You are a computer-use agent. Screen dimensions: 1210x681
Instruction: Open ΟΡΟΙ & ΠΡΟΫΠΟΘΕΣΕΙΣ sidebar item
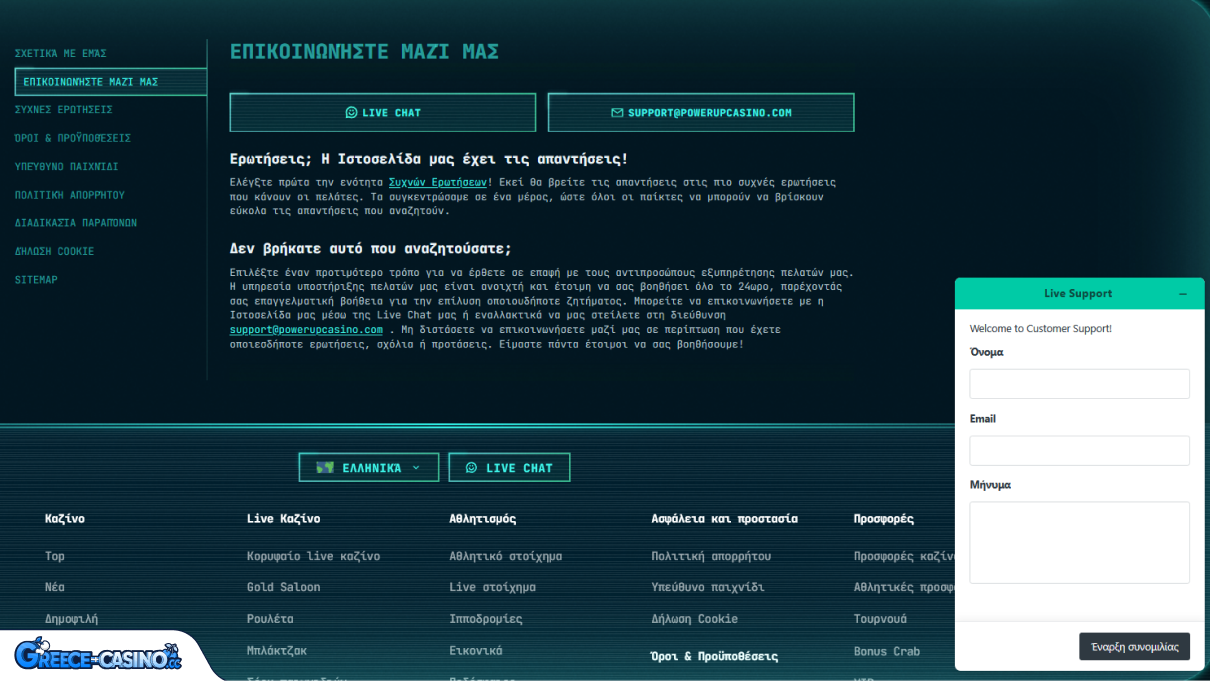pos(73,138)
